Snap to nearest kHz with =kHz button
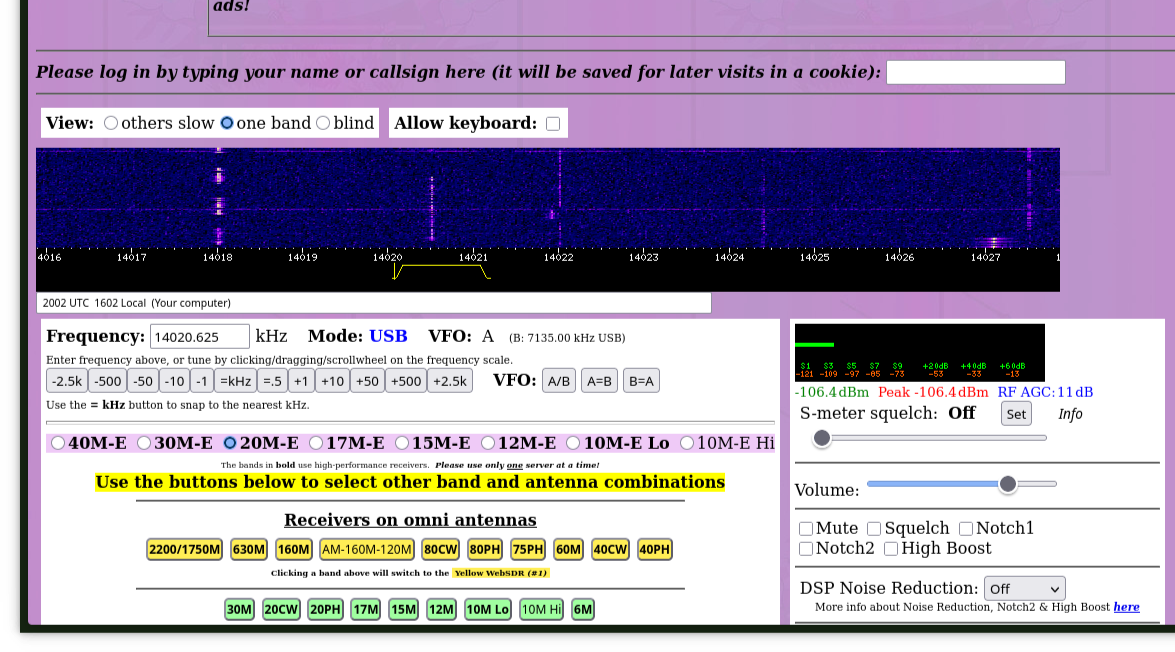Viewport: 1175px width, 652px height. point(235,381)
